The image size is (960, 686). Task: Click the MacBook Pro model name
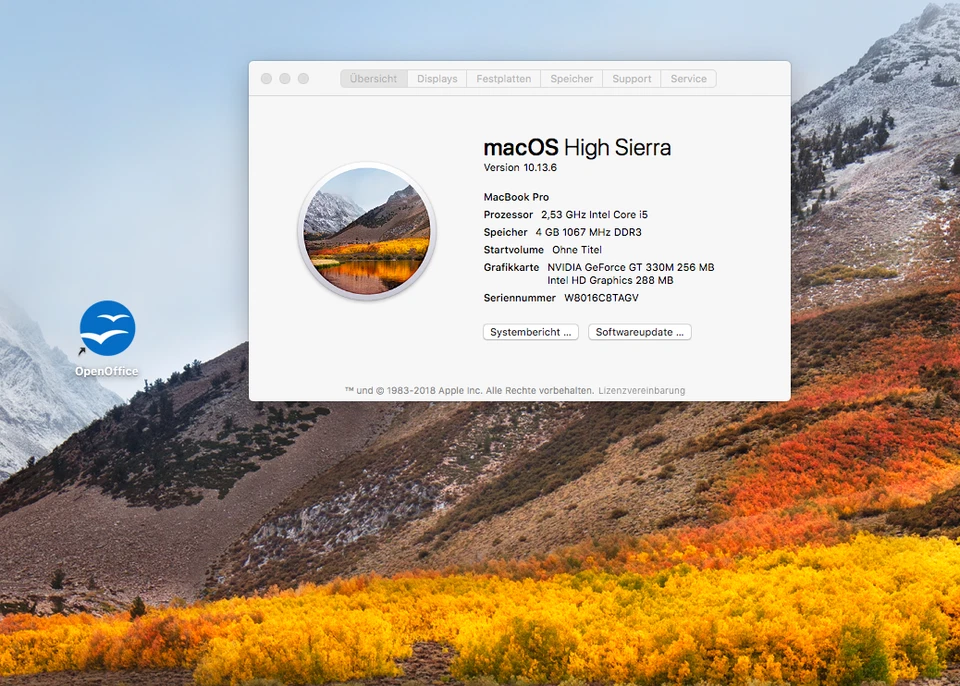click(516, 196)
